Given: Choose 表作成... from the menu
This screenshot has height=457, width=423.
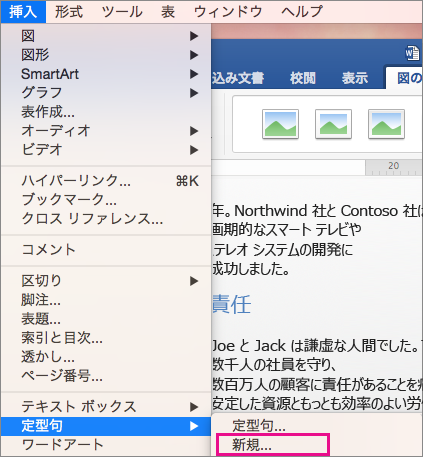Looking at the screenshot, I should [x=106, y=112].
